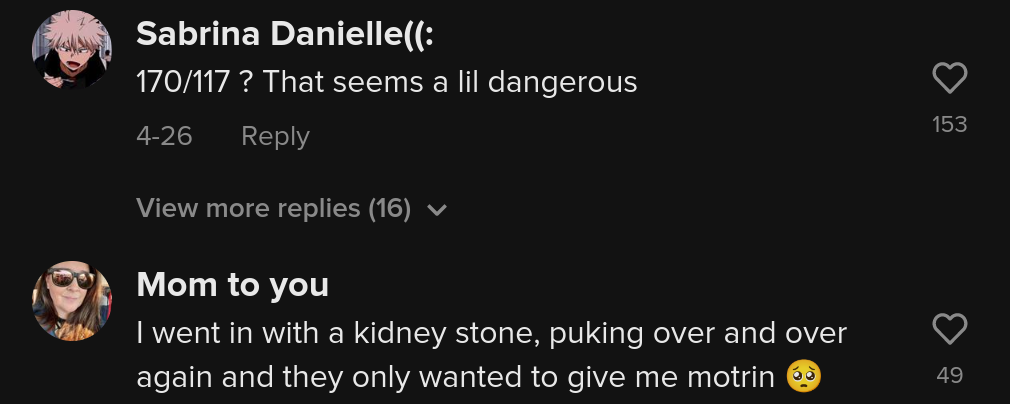1010x404 pixels.
Task: Select the 4-26 comment date
Action: [x=164, y=136]
